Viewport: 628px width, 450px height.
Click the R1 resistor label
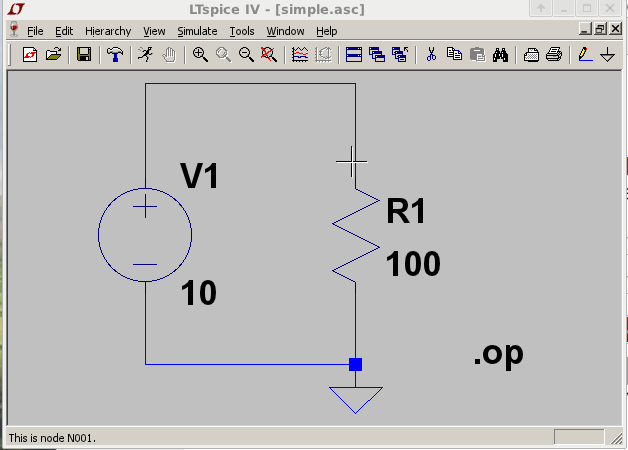(405, 211)
